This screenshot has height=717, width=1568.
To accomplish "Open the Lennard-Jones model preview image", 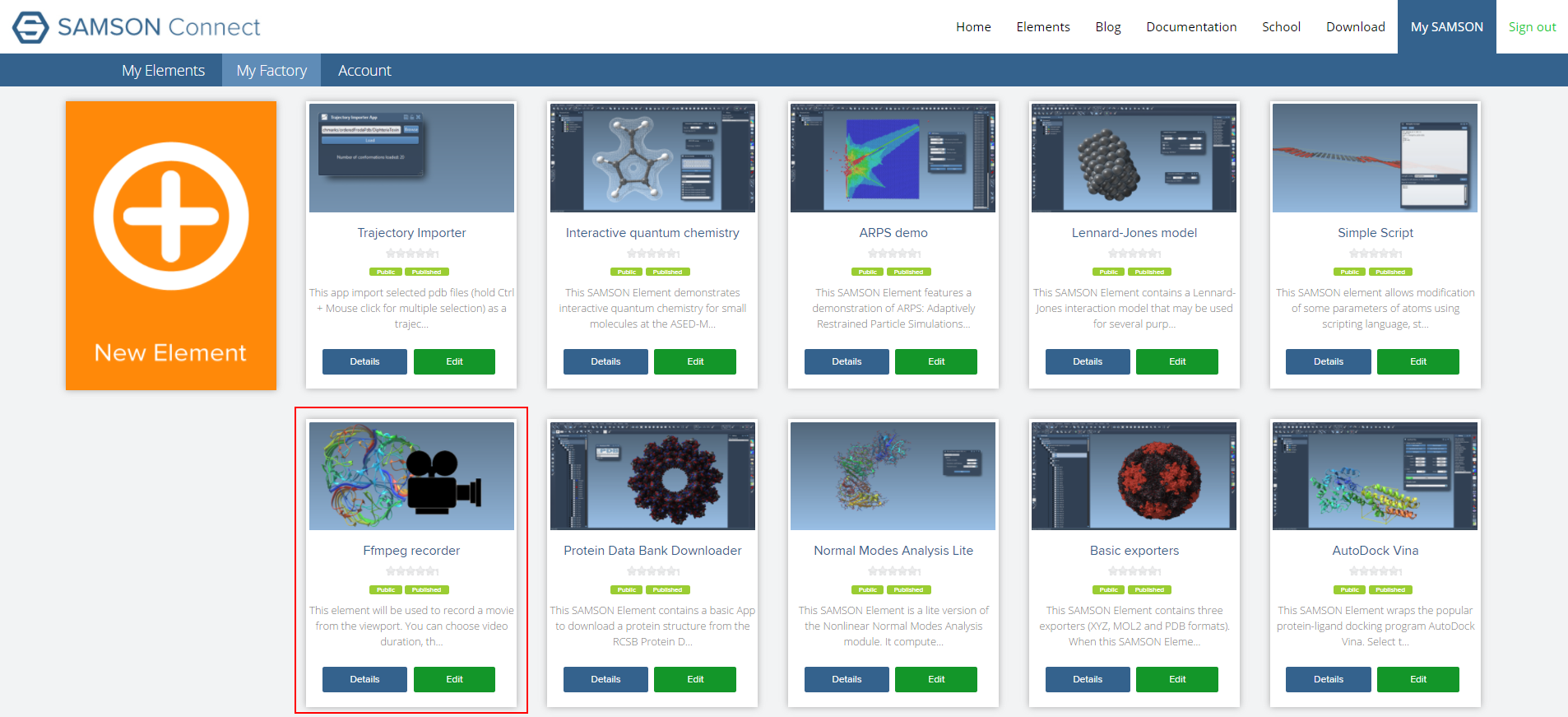I will (x=1134, y=158).
